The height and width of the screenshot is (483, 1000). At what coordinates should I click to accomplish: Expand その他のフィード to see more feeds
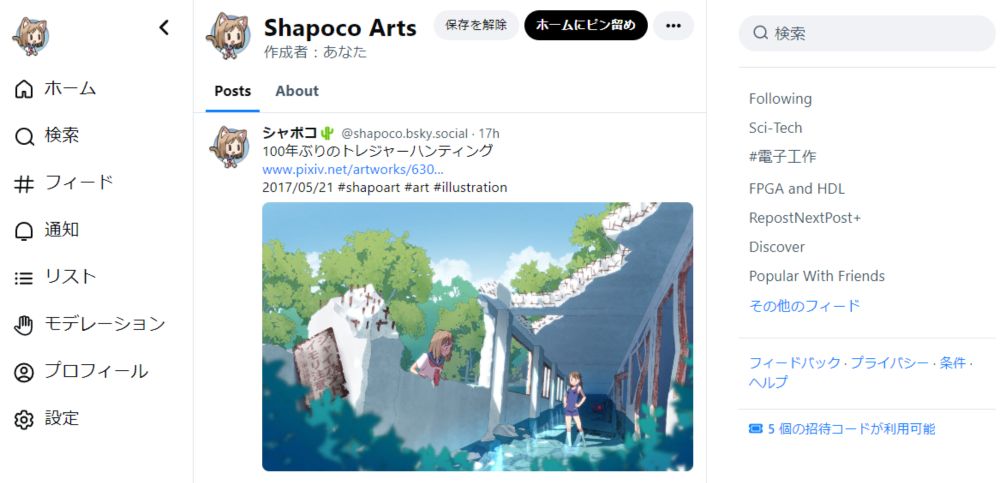coord(804,306)
